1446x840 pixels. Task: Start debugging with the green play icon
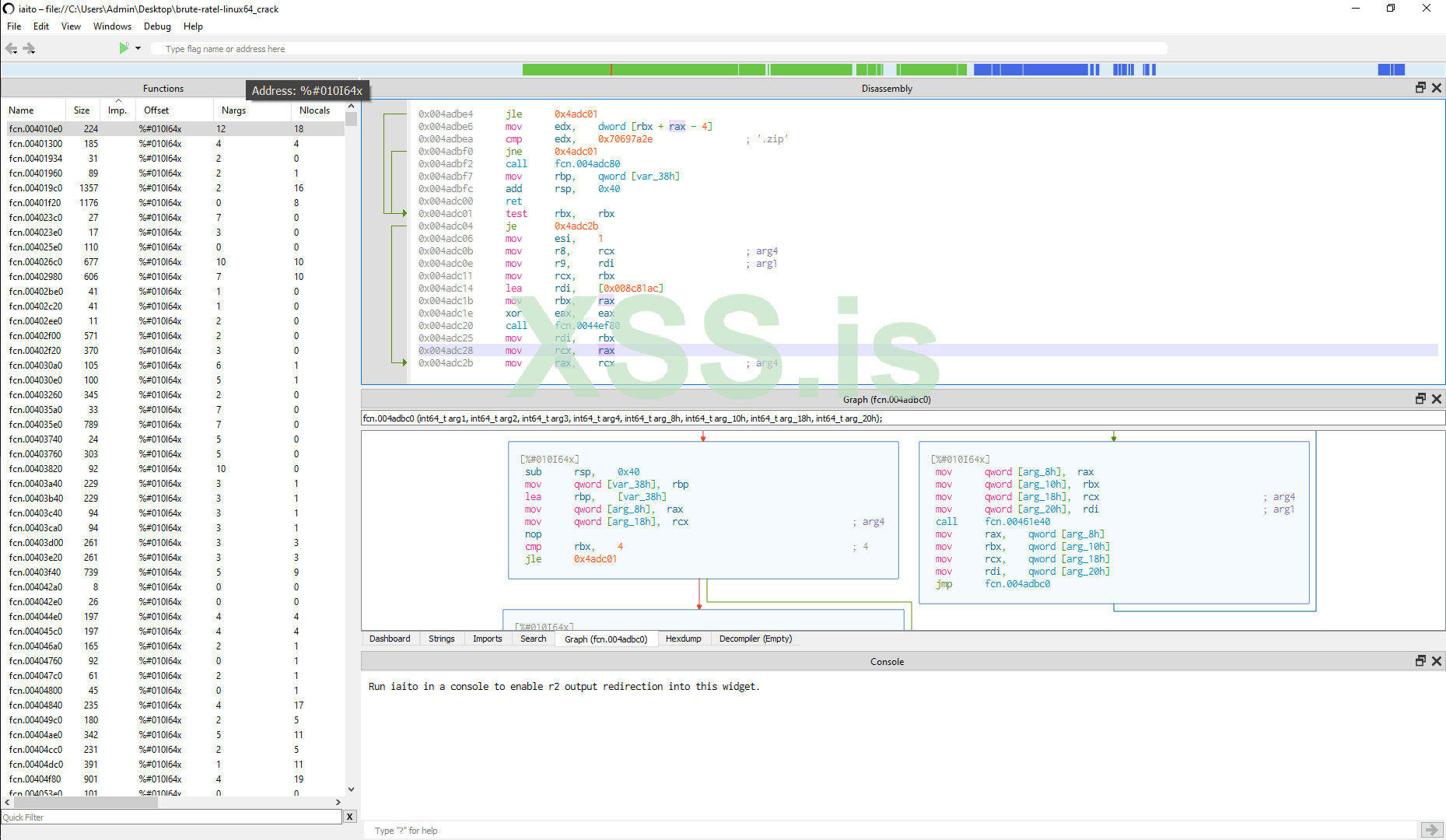(124, 48)
